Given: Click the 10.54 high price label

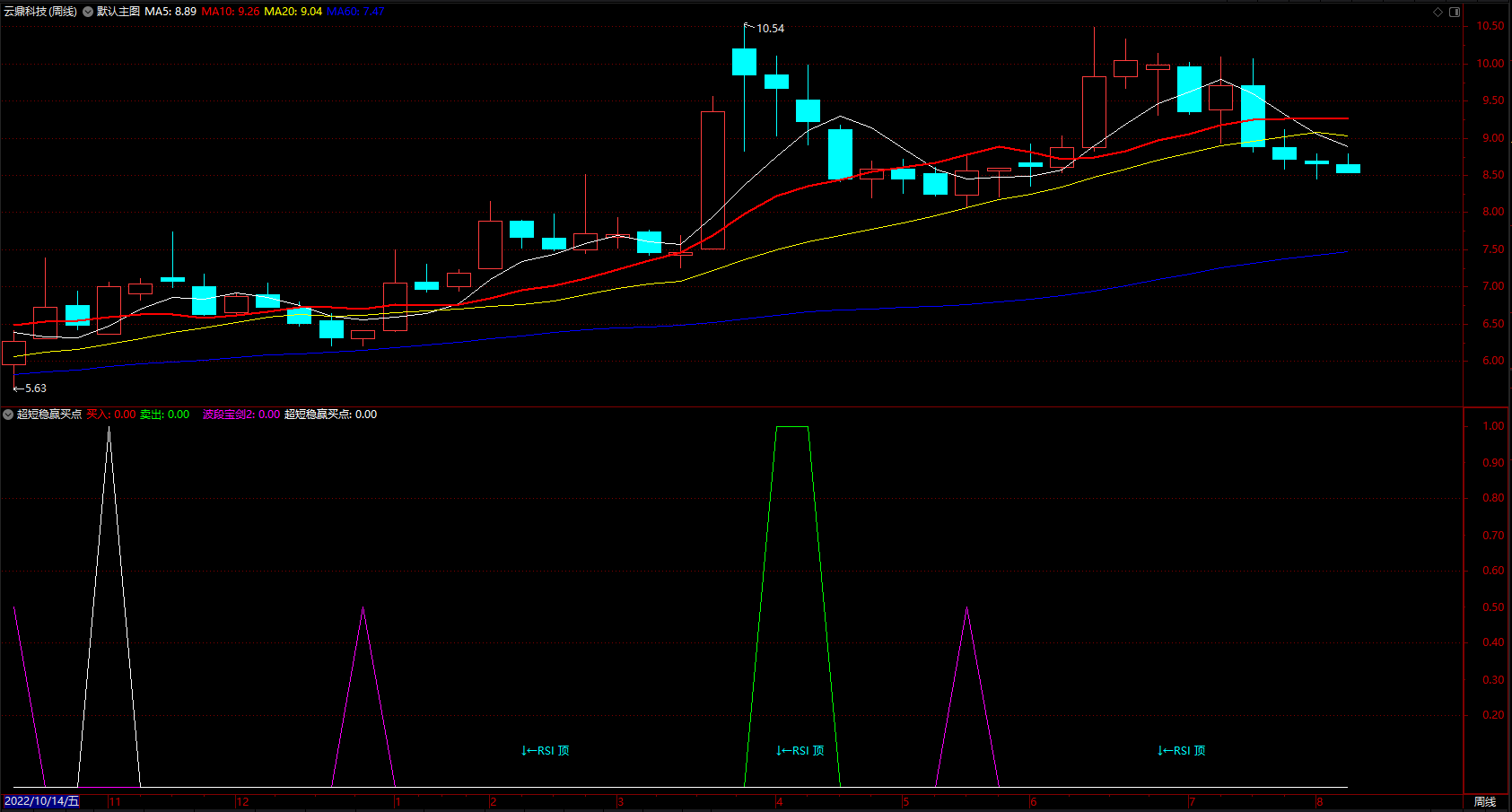Looking at the screenshot, I should [770, 29].
